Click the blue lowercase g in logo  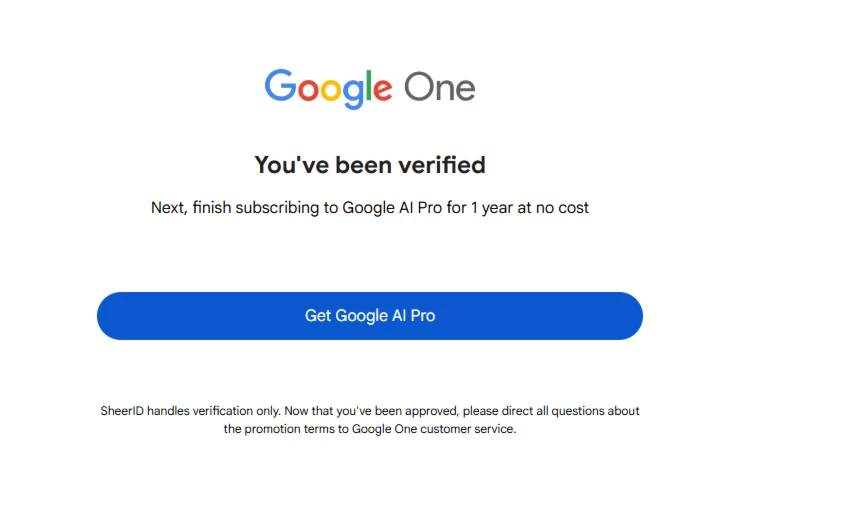click(x=354, y=95)
